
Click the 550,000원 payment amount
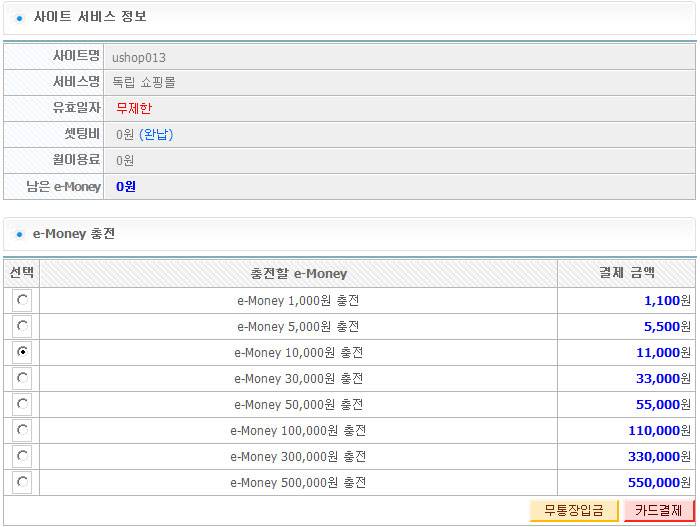click(x=659, y=482)
